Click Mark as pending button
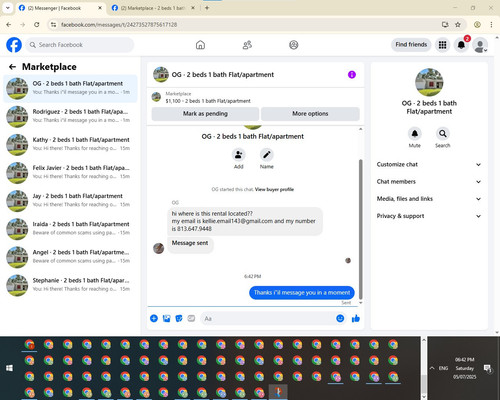 pyautogui.click(x=205, y=114)
